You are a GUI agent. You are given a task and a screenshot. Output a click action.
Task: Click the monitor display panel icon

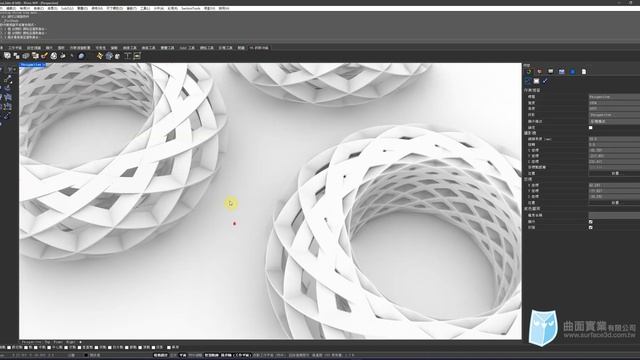pyautogui.click(x=551, y=71)
